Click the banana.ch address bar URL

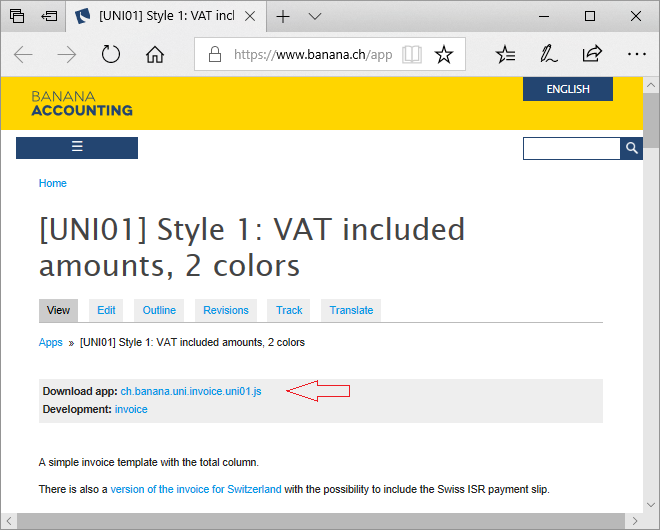point(313,54)
